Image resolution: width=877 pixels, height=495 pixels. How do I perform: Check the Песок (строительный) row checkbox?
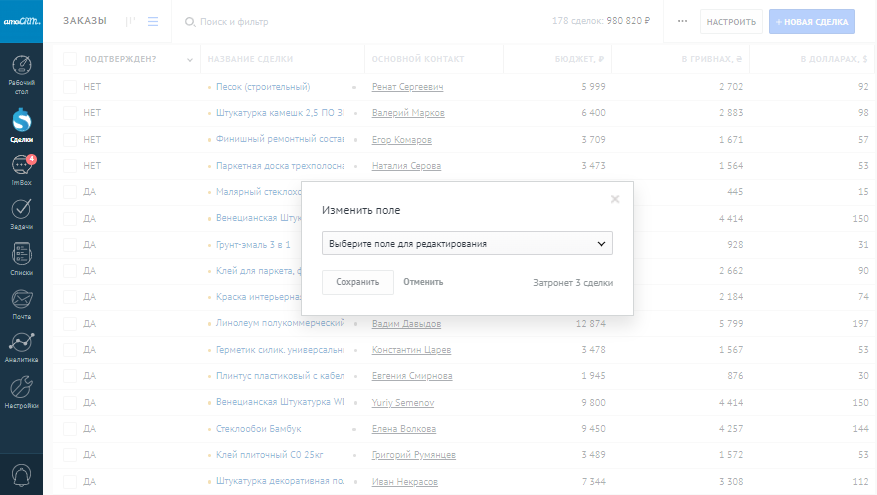(x=70, y=87)
